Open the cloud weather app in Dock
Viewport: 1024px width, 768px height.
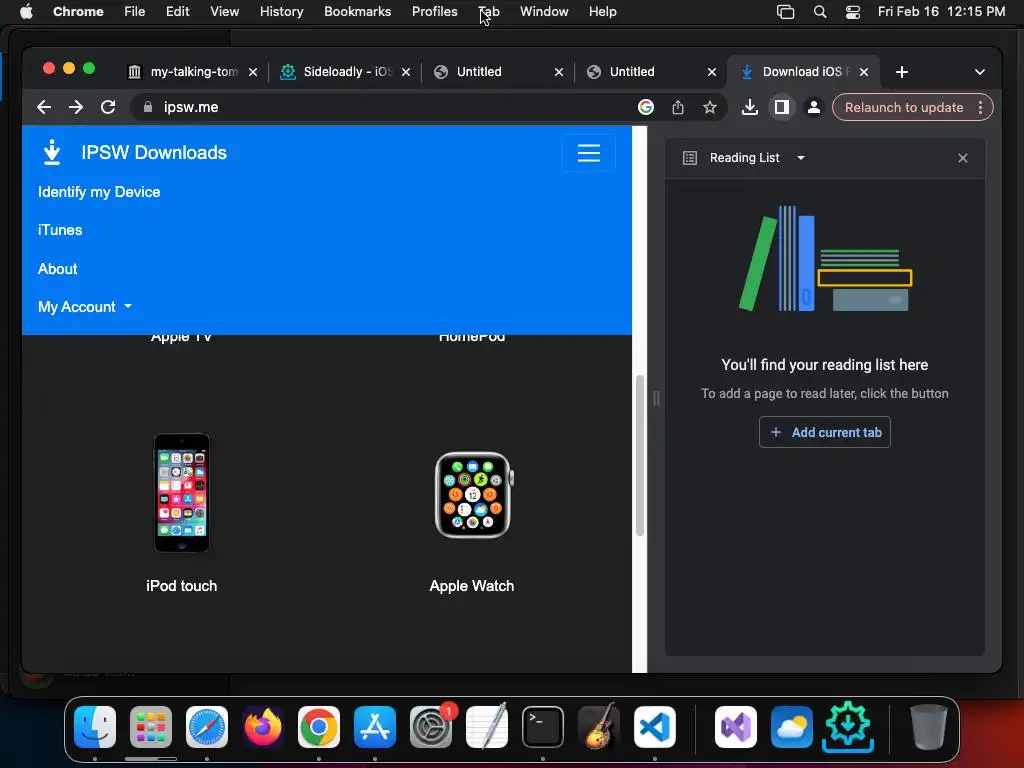pyautogui.click(x=792, y=727)
